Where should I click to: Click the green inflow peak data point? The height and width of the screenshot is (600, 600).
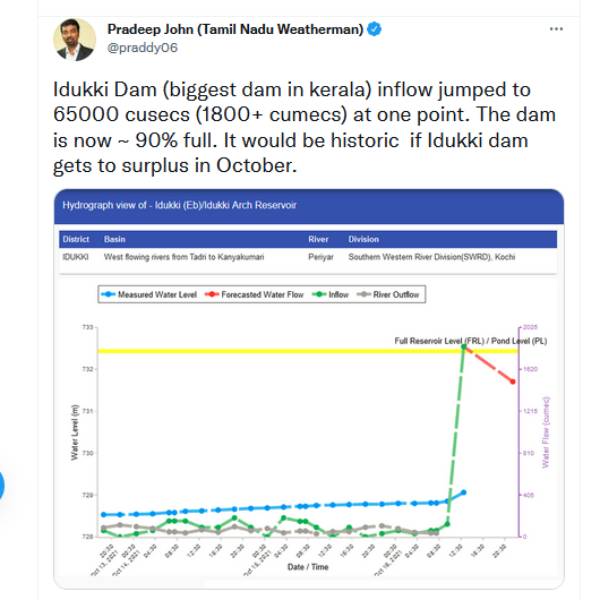click(464, 346)
